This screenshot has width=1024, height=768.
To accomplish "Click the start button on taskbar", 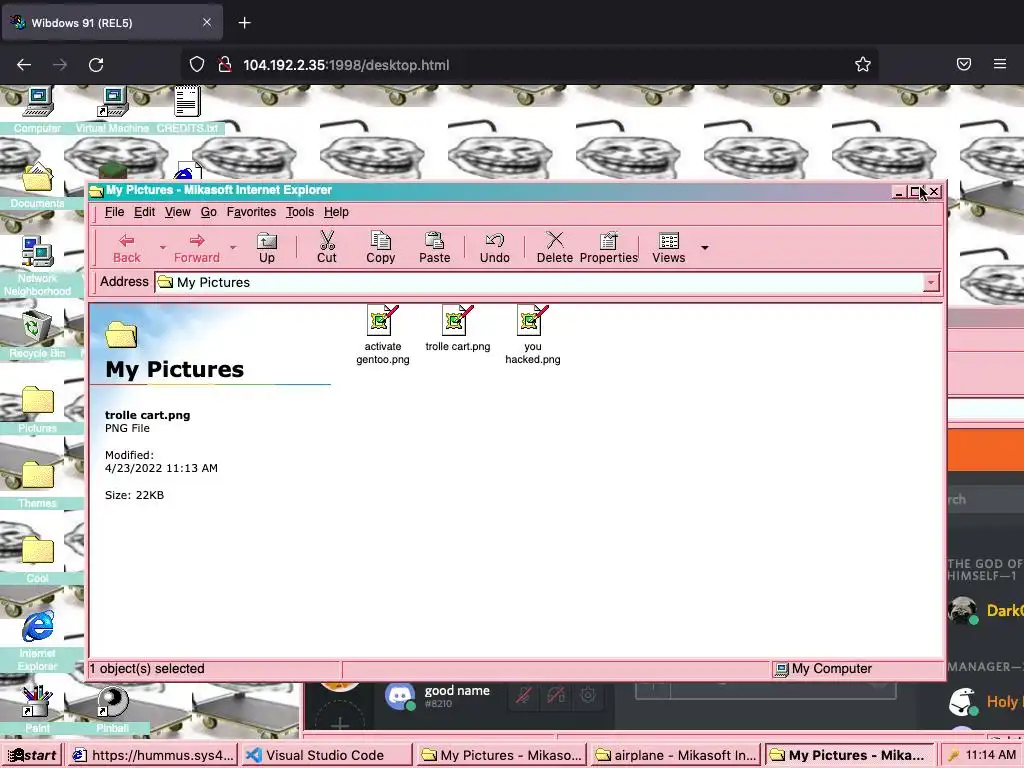I will pyautogui.click(x=32, y=755).
